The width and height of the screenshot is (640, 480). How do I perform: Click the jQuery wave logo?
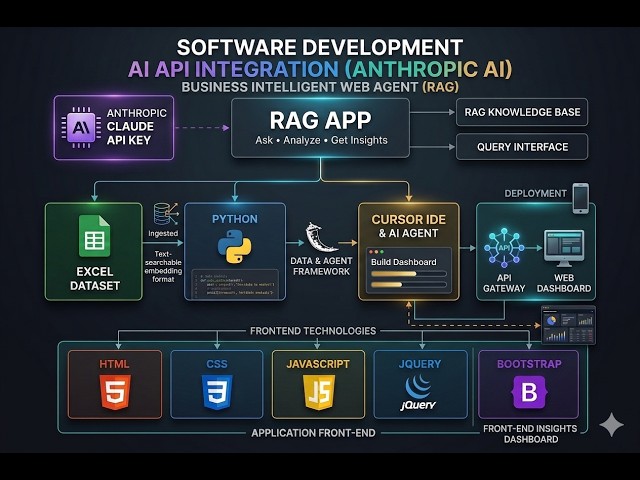[418, 392]
